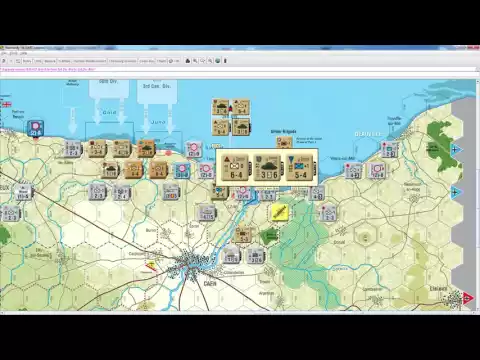
Task: Select the tank counter in the stack popup
Action: (x=268, y=167)
